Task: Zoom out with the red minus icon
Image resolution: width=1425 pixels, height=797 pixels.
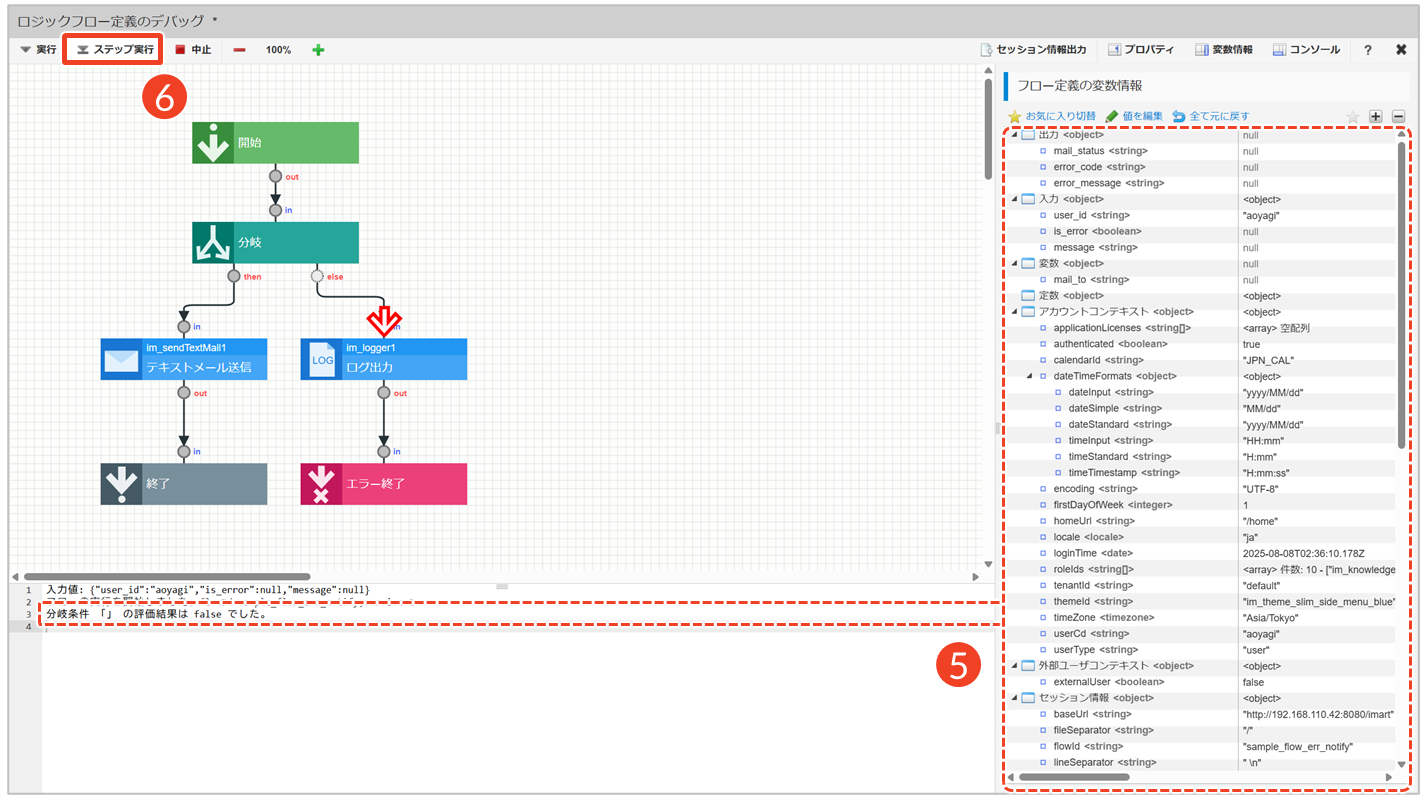Action: pyautogui.click(x=239, y=49)
